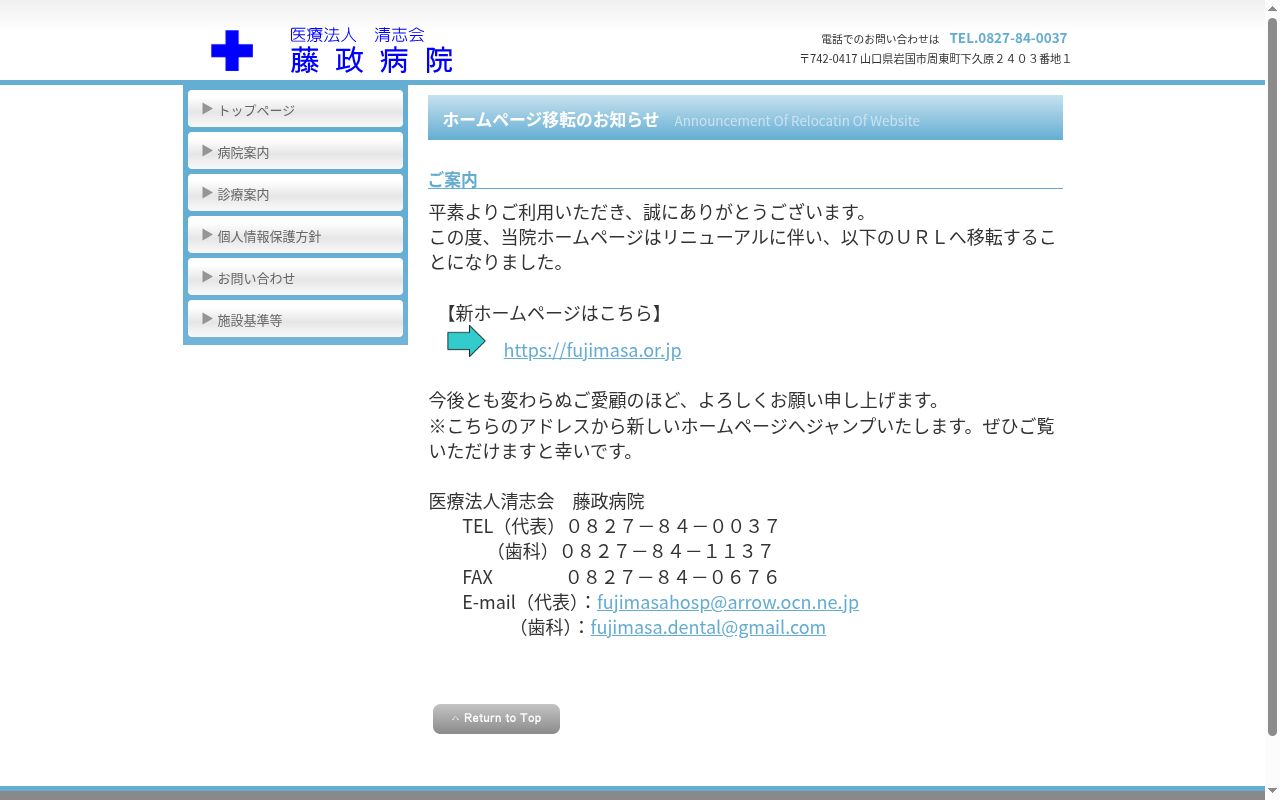
Task: Open the 病院案内 menu item
Action: [x=295, y=151]
